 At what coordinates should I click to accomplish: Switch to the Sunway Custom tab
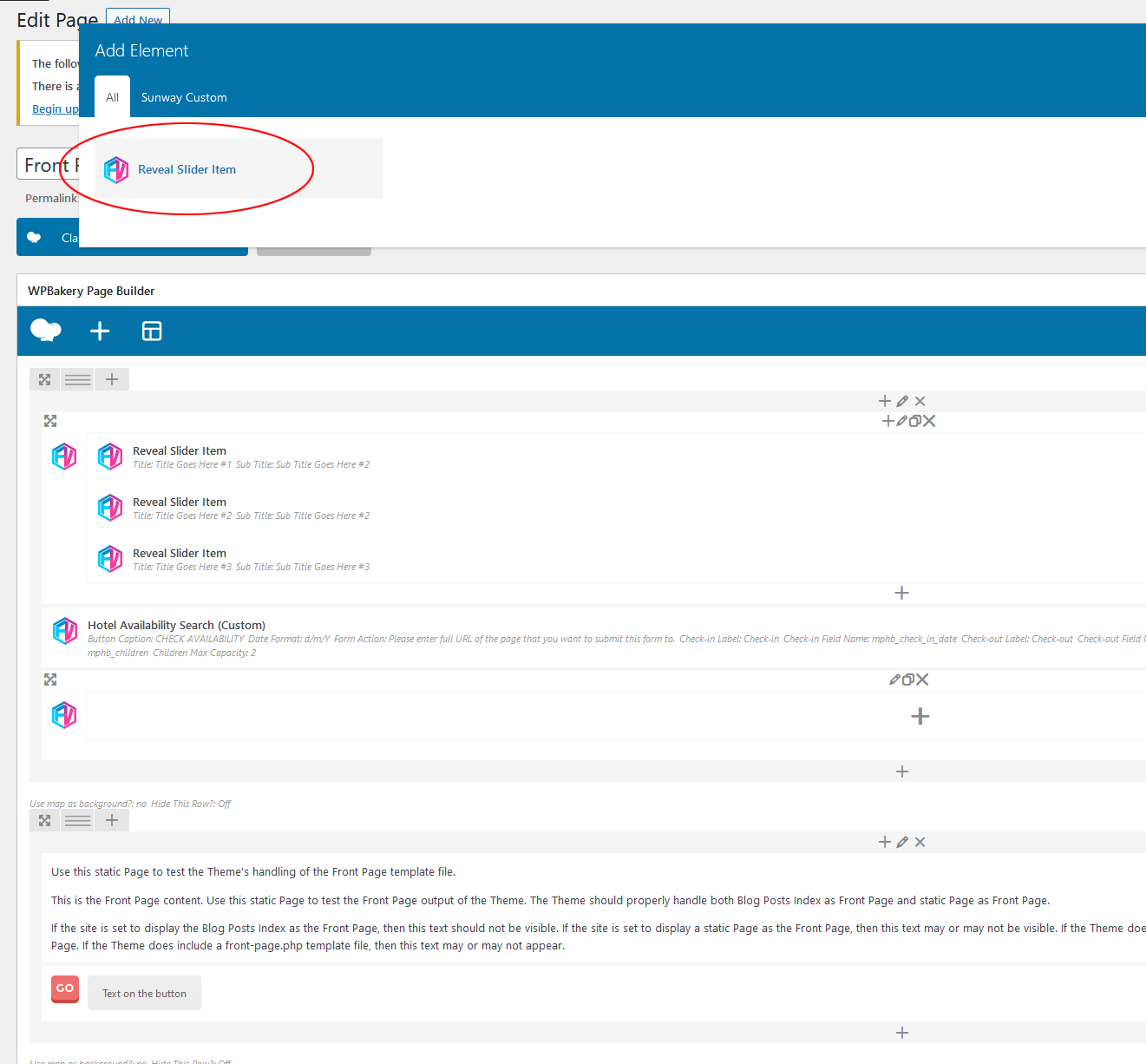click(x=184, y=97)
